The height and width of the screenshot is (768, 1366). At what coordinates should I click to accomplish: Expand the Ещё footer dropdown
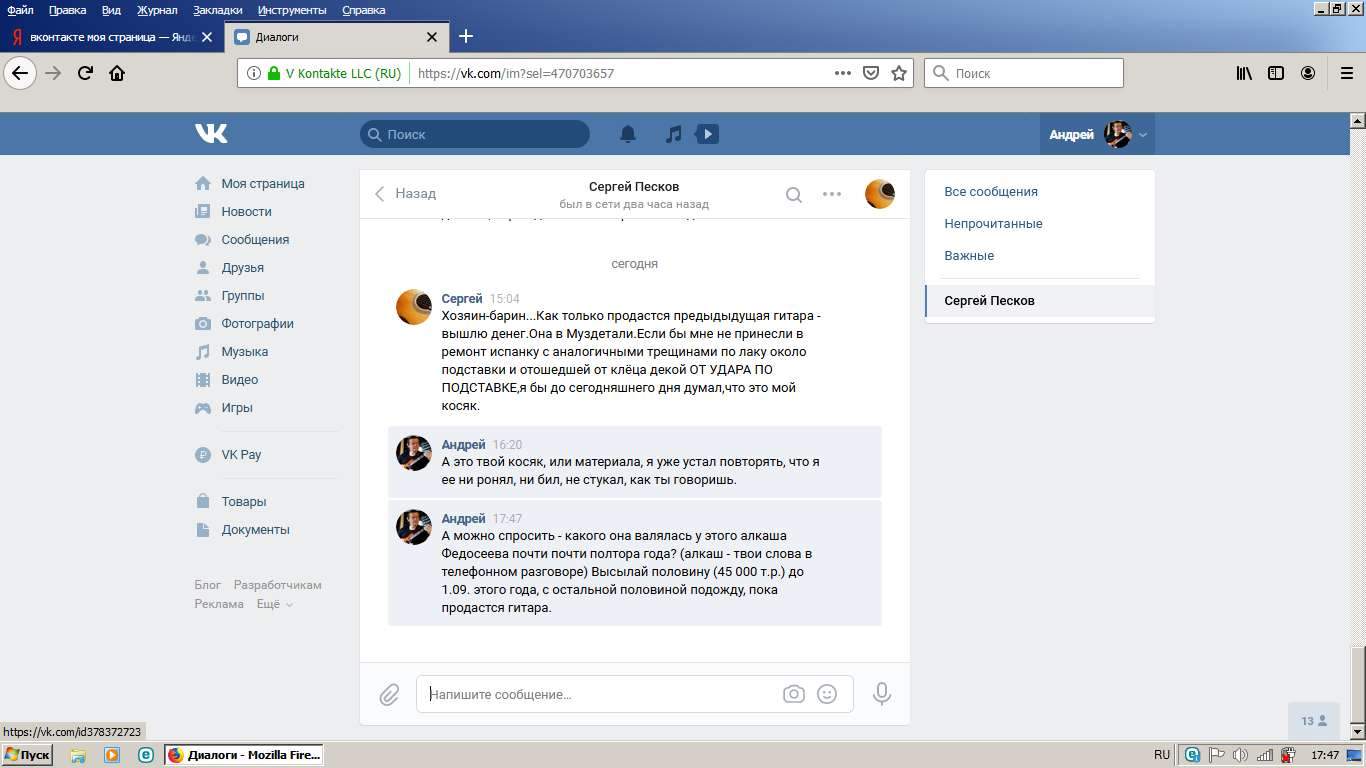coord(275,604)
